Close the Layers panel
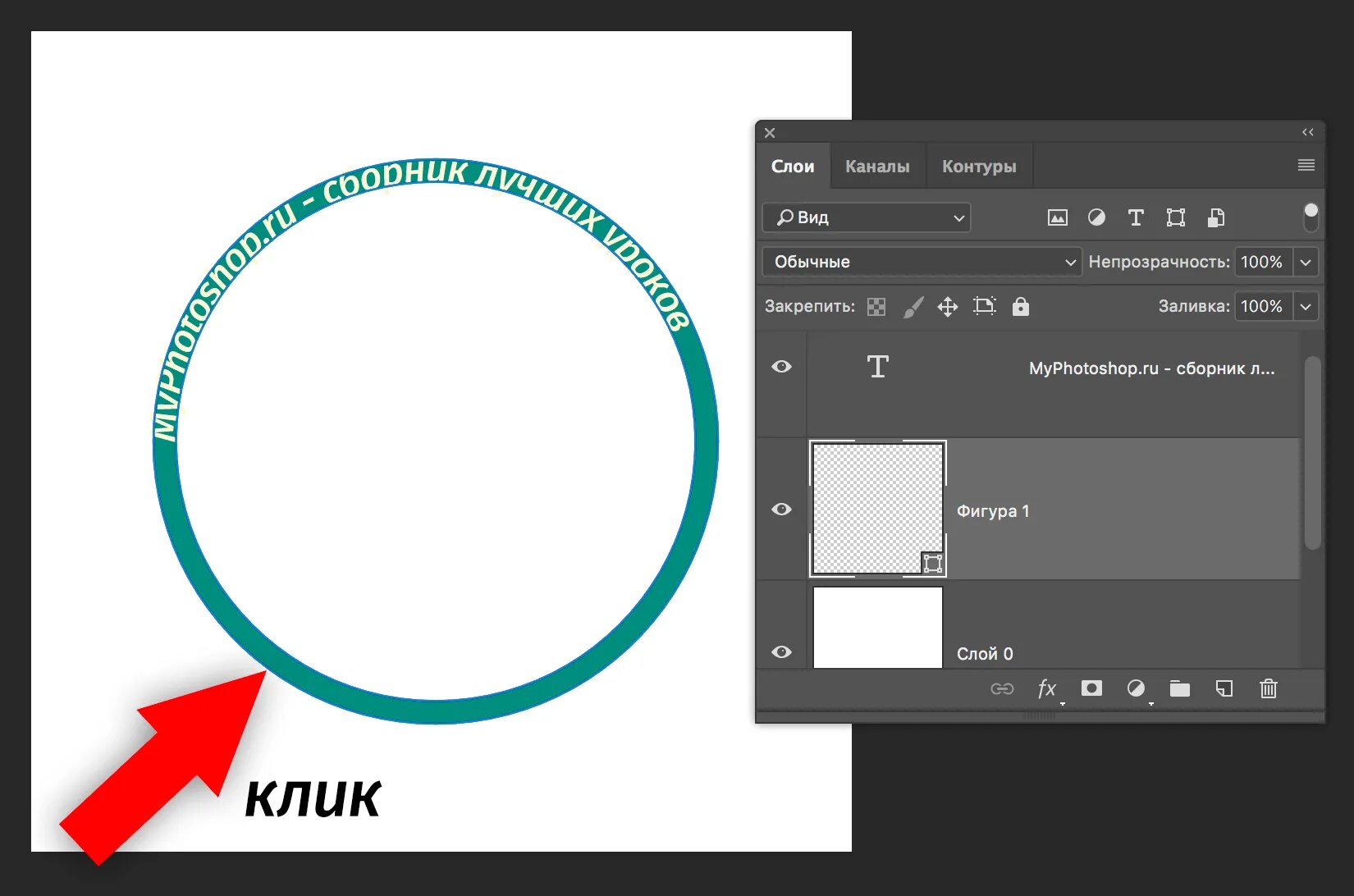The width and height of the screenshot is (1354, 896). click(x=770, y=133)
